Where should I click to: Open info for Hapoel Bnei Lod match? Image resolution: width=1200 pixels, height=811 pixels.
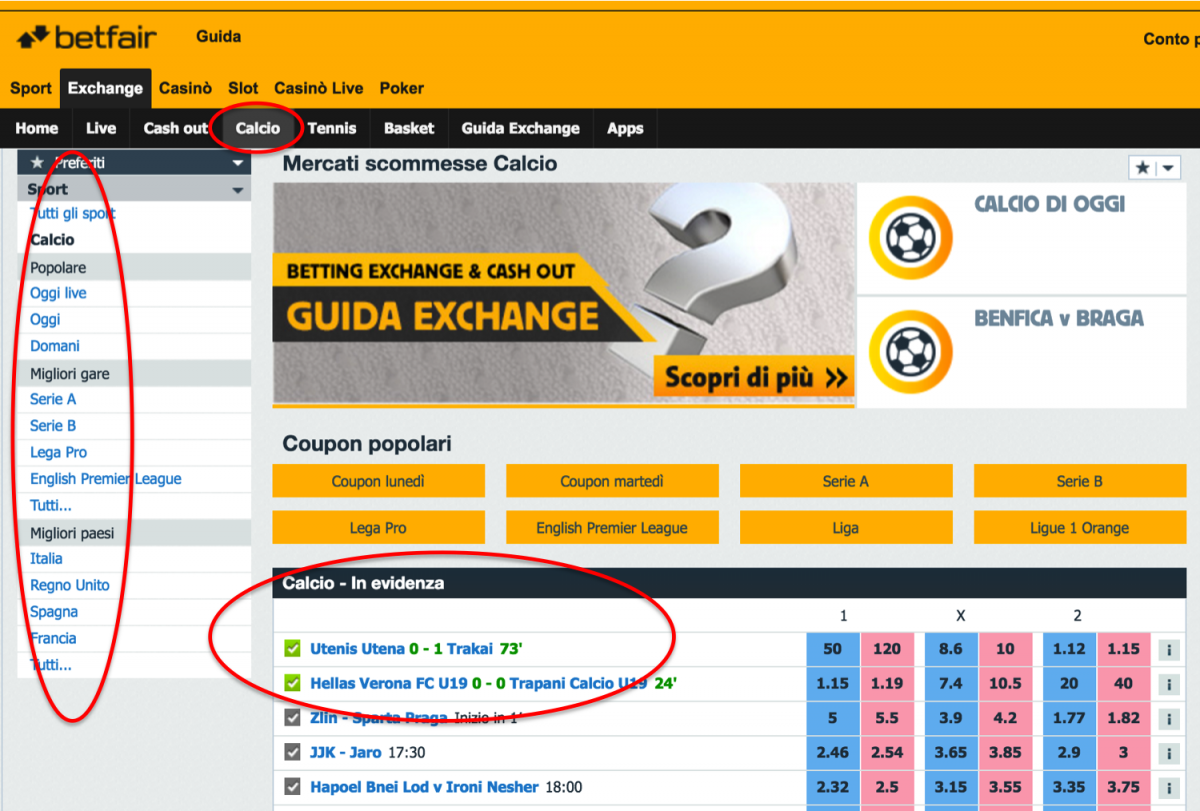point(1168,788)
